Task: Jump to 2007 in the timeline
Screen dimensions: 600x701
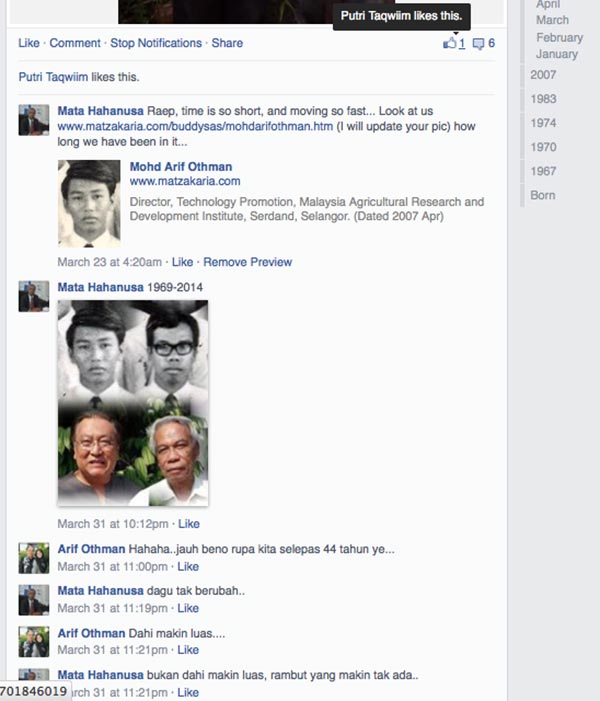Action: click(x=544, y=75)
